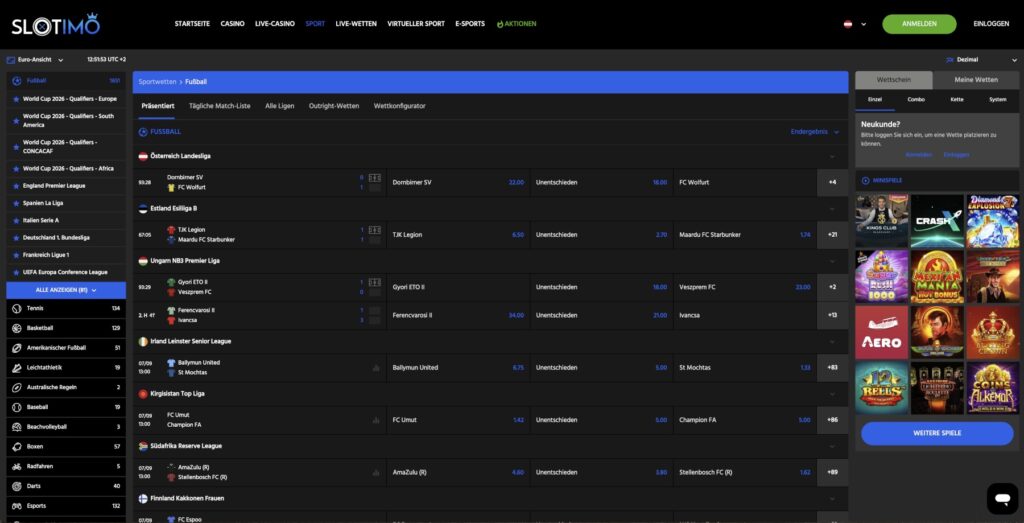
Task: Open Australische Regeln sport icon
Action: pos(16,387)
